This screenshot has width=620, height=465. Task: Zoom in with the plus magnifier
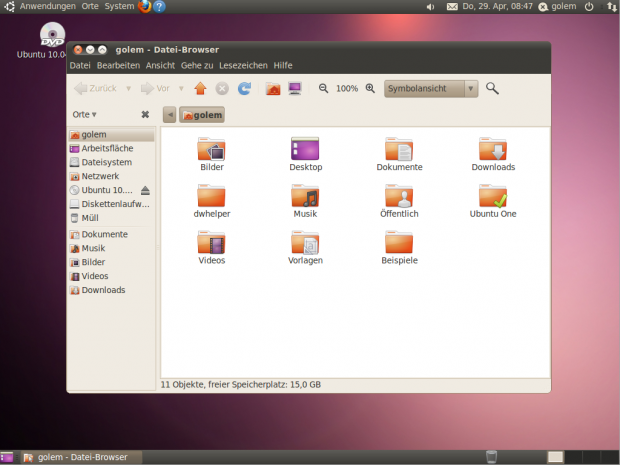pos(370,88)
